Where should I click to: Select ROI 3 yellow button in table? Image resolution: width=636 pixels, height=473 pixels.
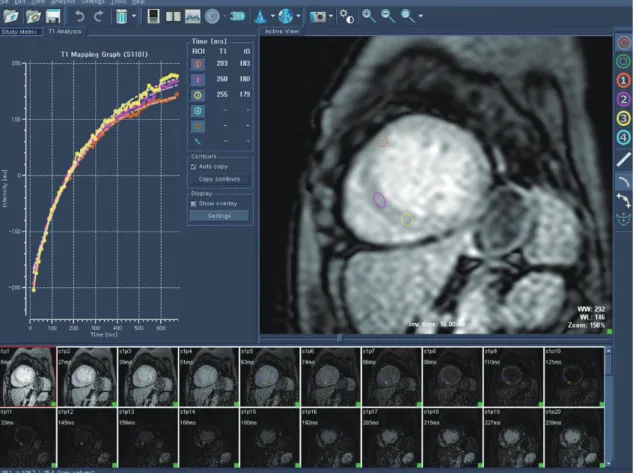198,95
